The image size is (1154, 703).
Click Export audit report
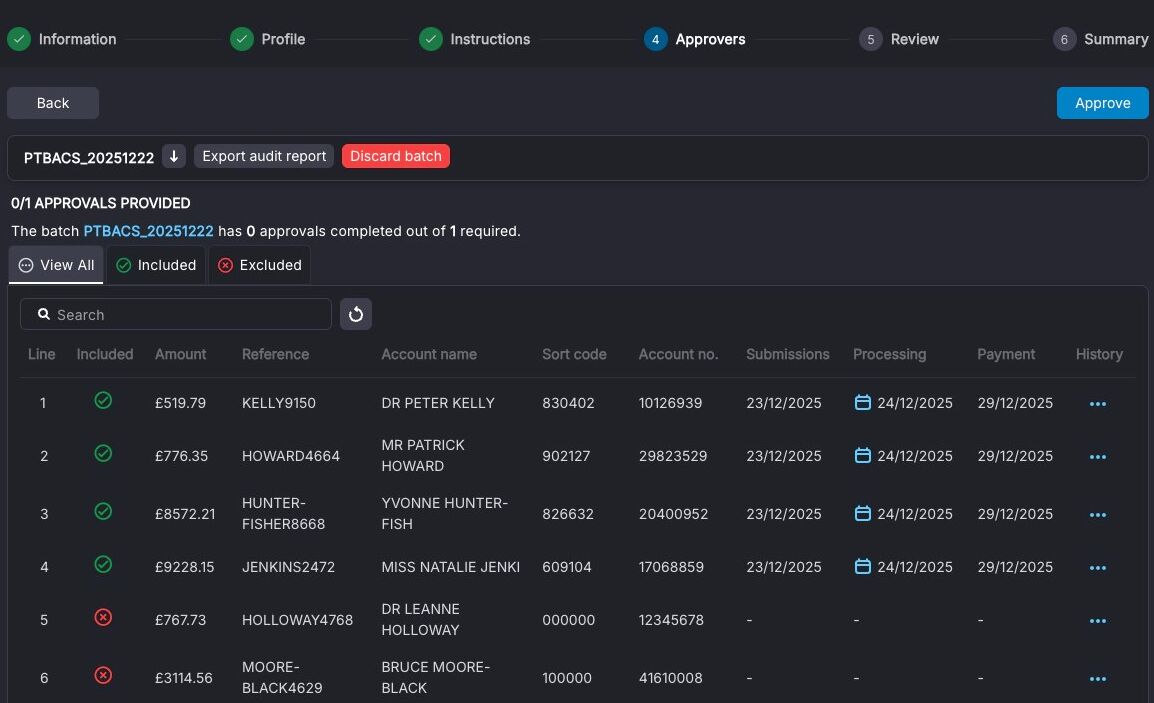(263, 156)
